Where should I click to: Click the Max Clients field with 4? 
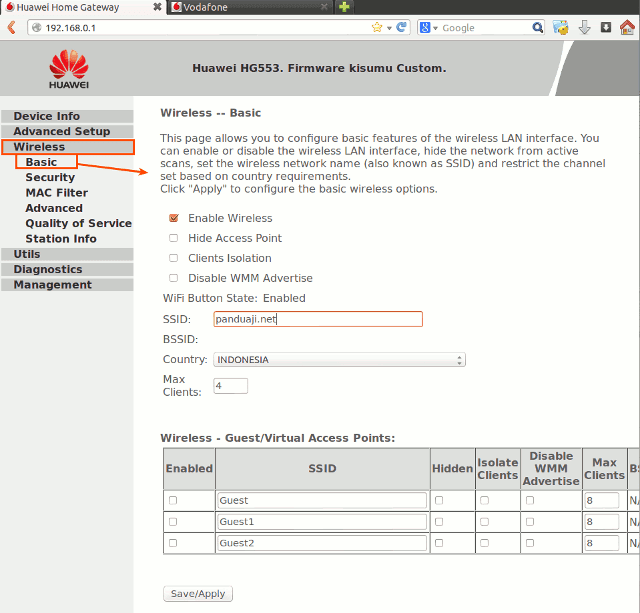pos(231,386)
